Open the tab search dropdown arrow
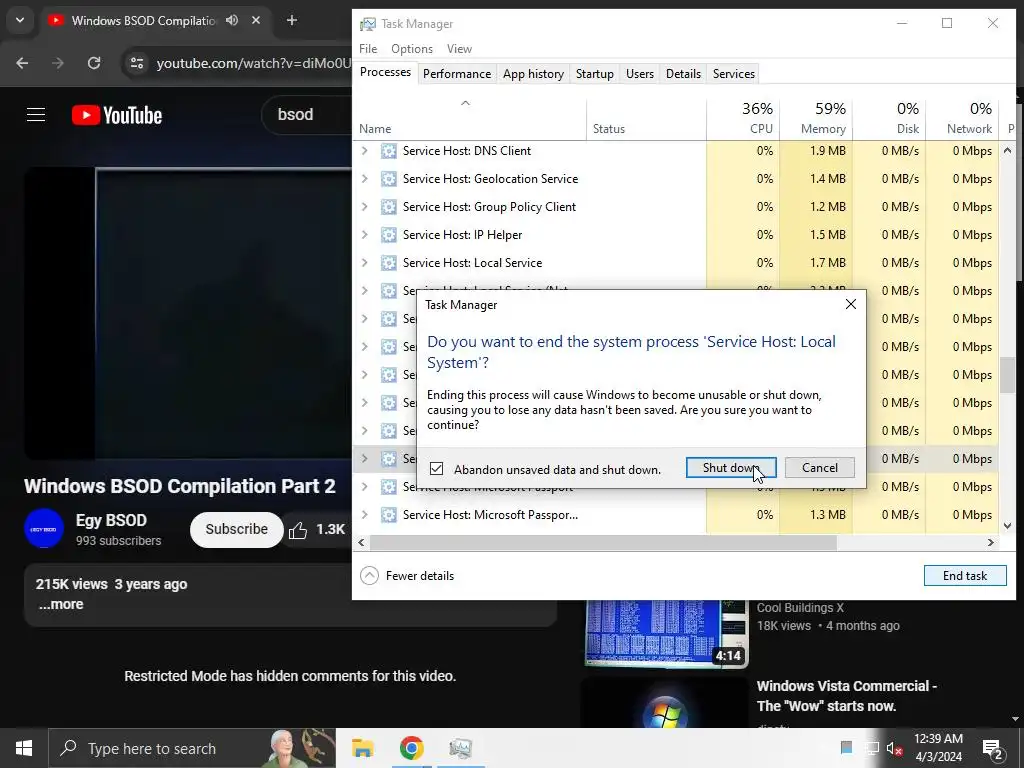The image size is (1024, 768). [x=20, y=20]
